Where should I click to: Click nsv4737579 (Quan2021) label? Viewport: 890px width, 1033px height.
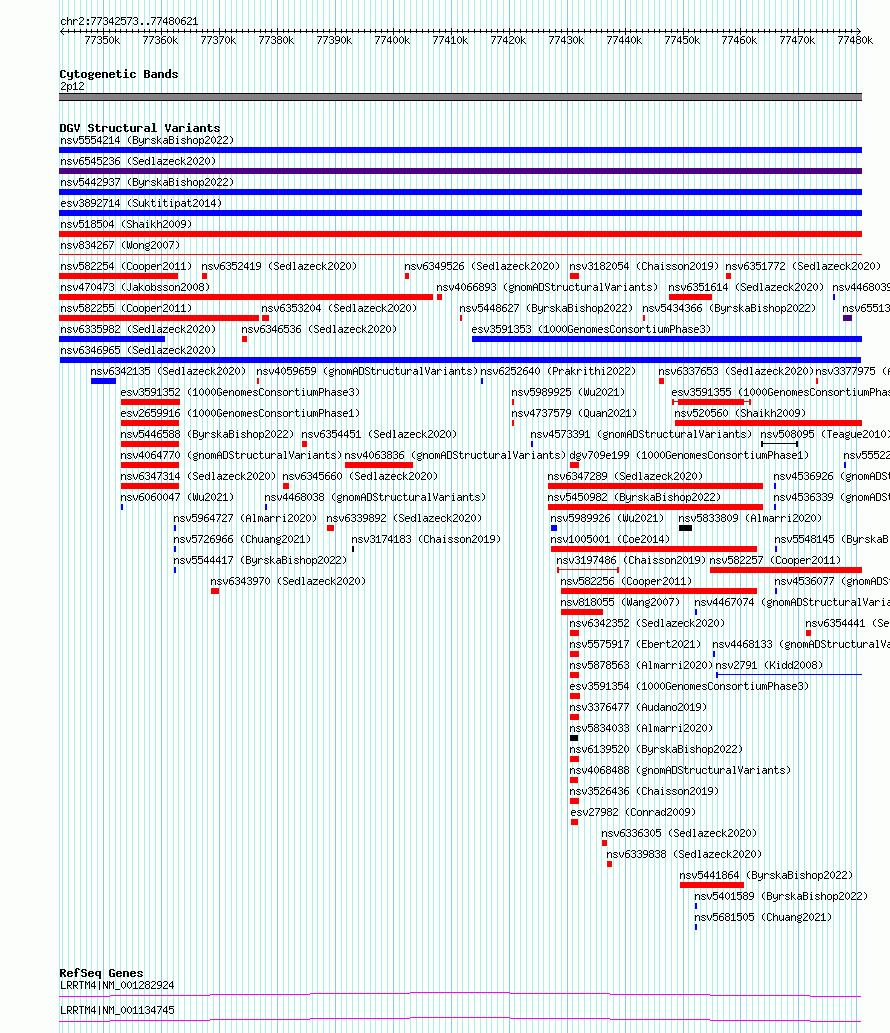tap(574, 414)
